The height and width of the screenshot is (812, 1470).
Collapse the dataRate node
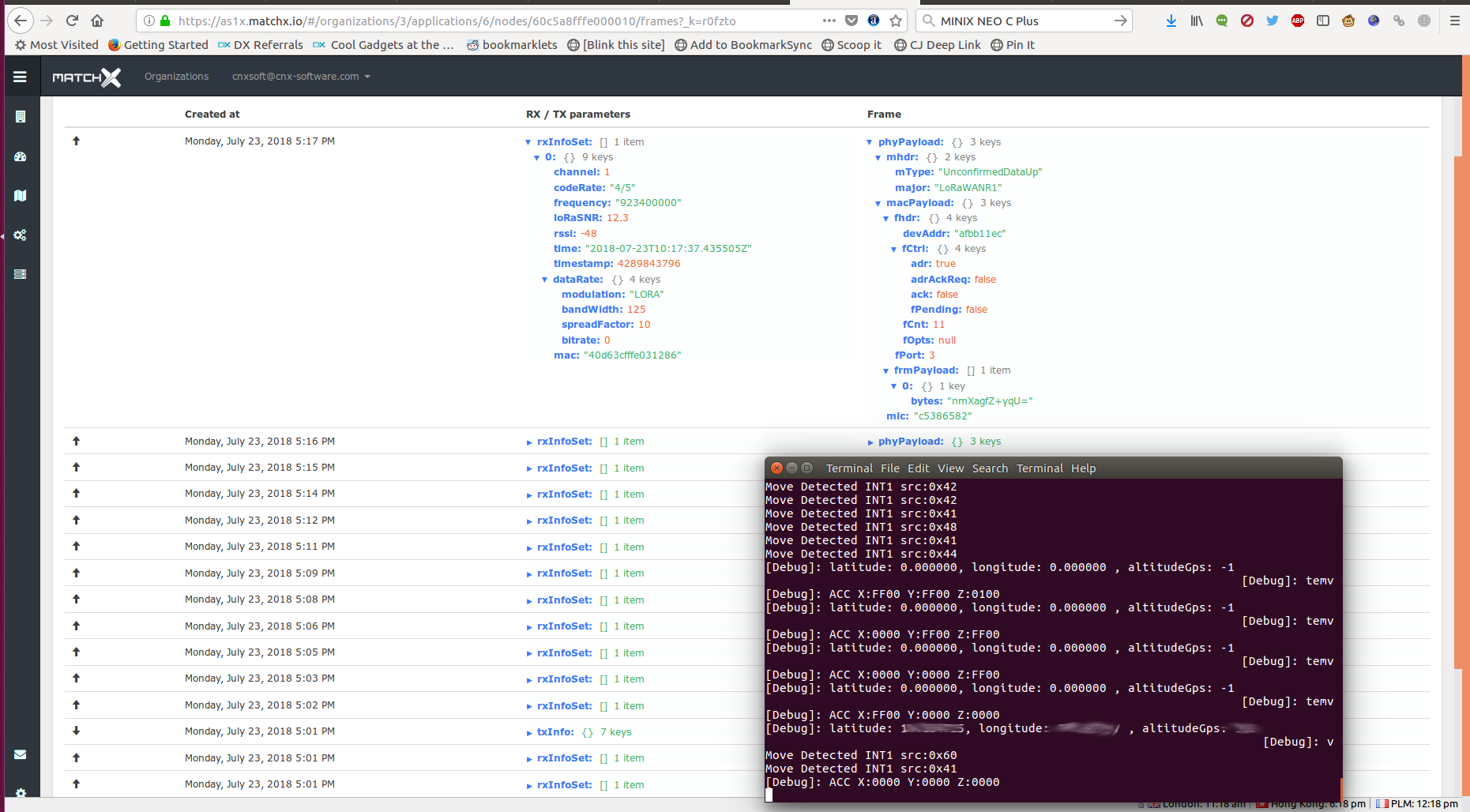[x=544, y=280]
